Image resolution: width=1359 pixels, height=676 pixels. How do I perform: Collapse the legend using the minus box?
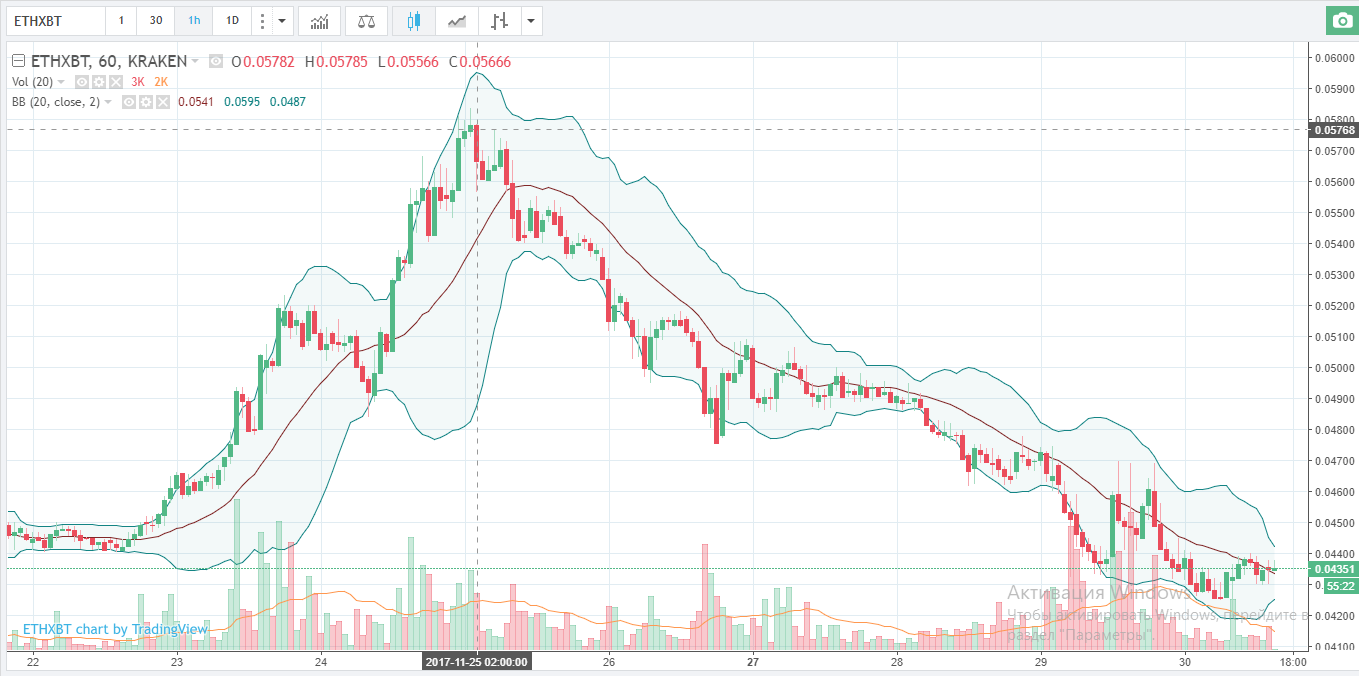pyautogui.click(x=18, y=61)
